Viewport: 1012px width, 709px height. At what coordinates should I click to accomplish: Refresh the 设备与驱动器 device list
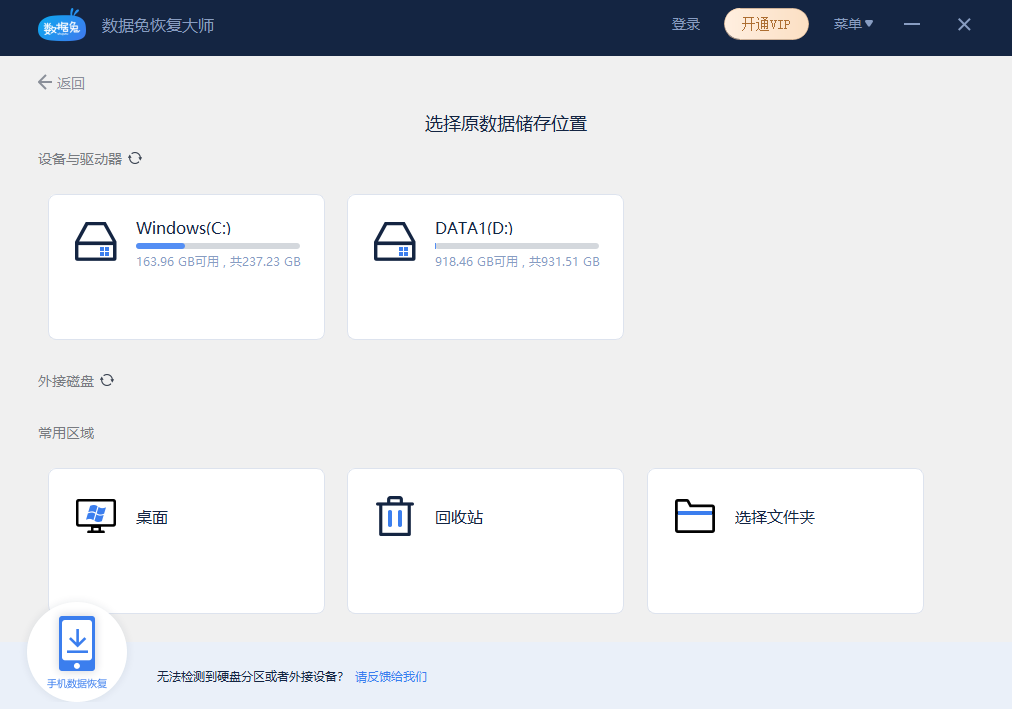[x=136, y=157]
